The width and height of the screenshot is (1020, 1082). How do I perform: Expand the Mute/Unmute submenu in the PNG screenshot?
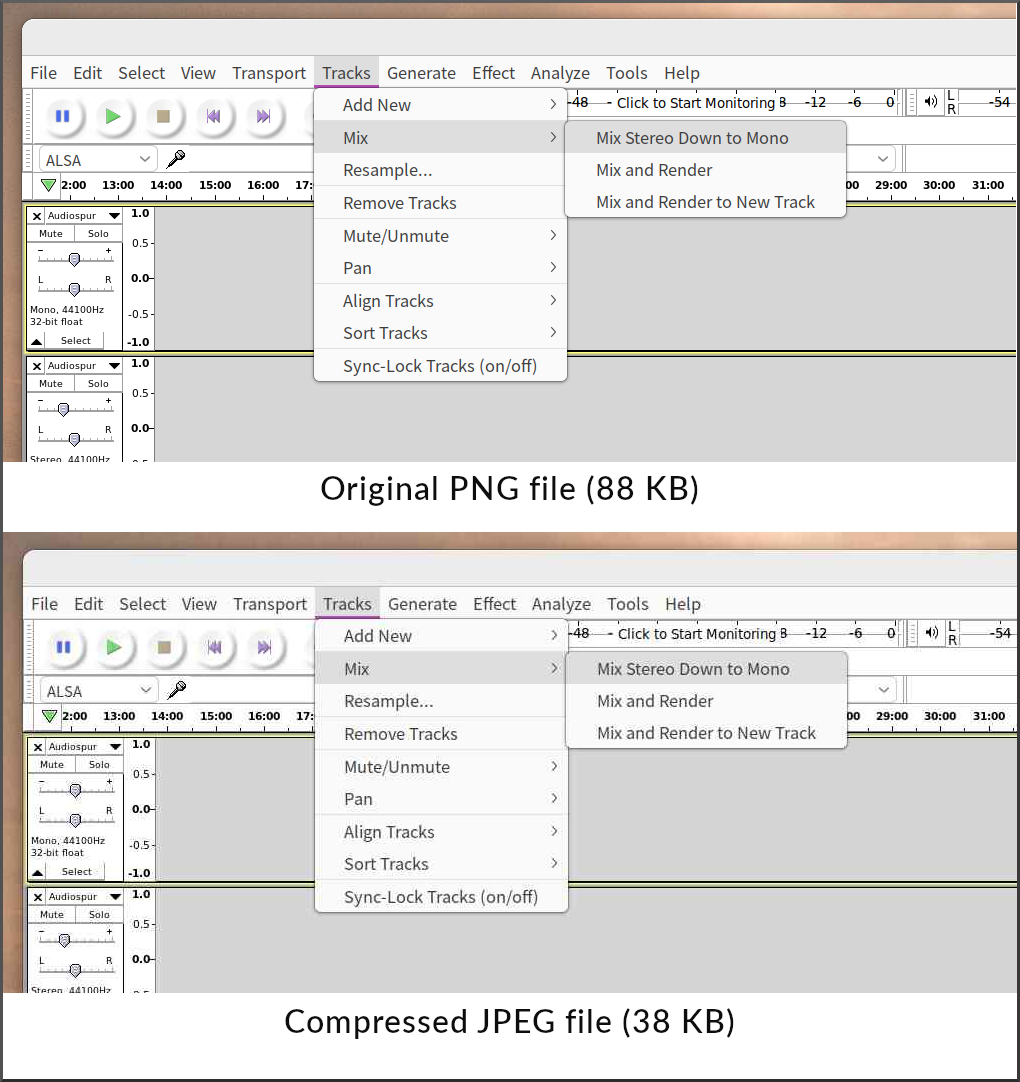tap(440, 236)
